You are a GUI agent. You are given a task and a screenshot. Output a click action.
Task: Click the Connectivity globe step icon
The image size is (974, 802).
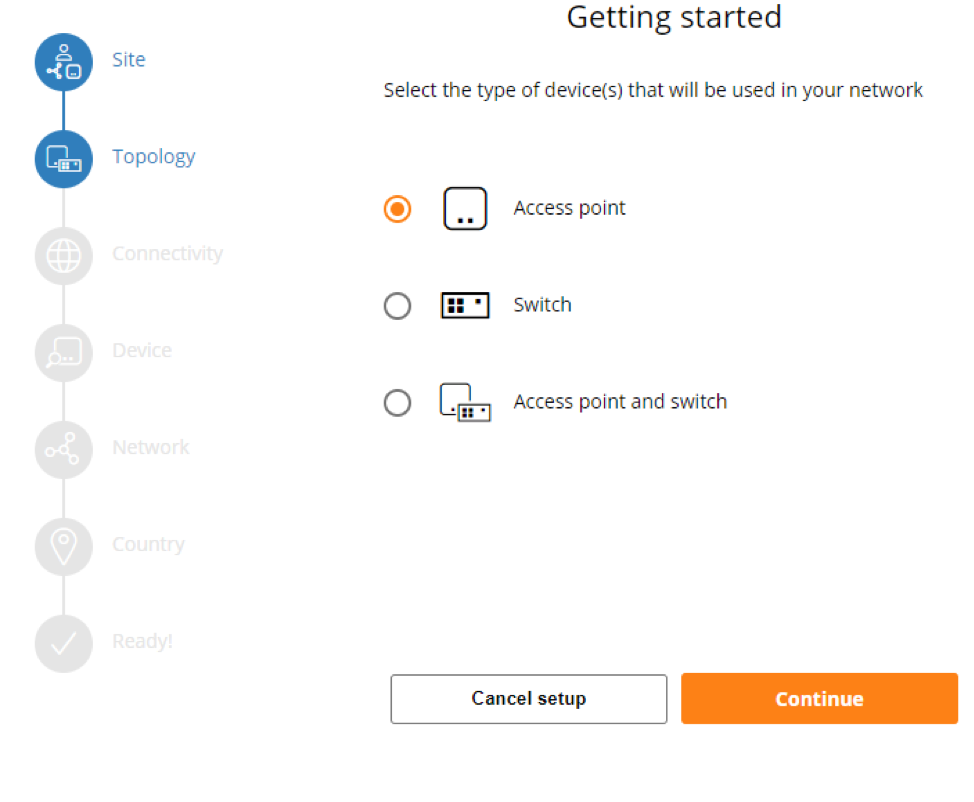[x=64, y=256]
